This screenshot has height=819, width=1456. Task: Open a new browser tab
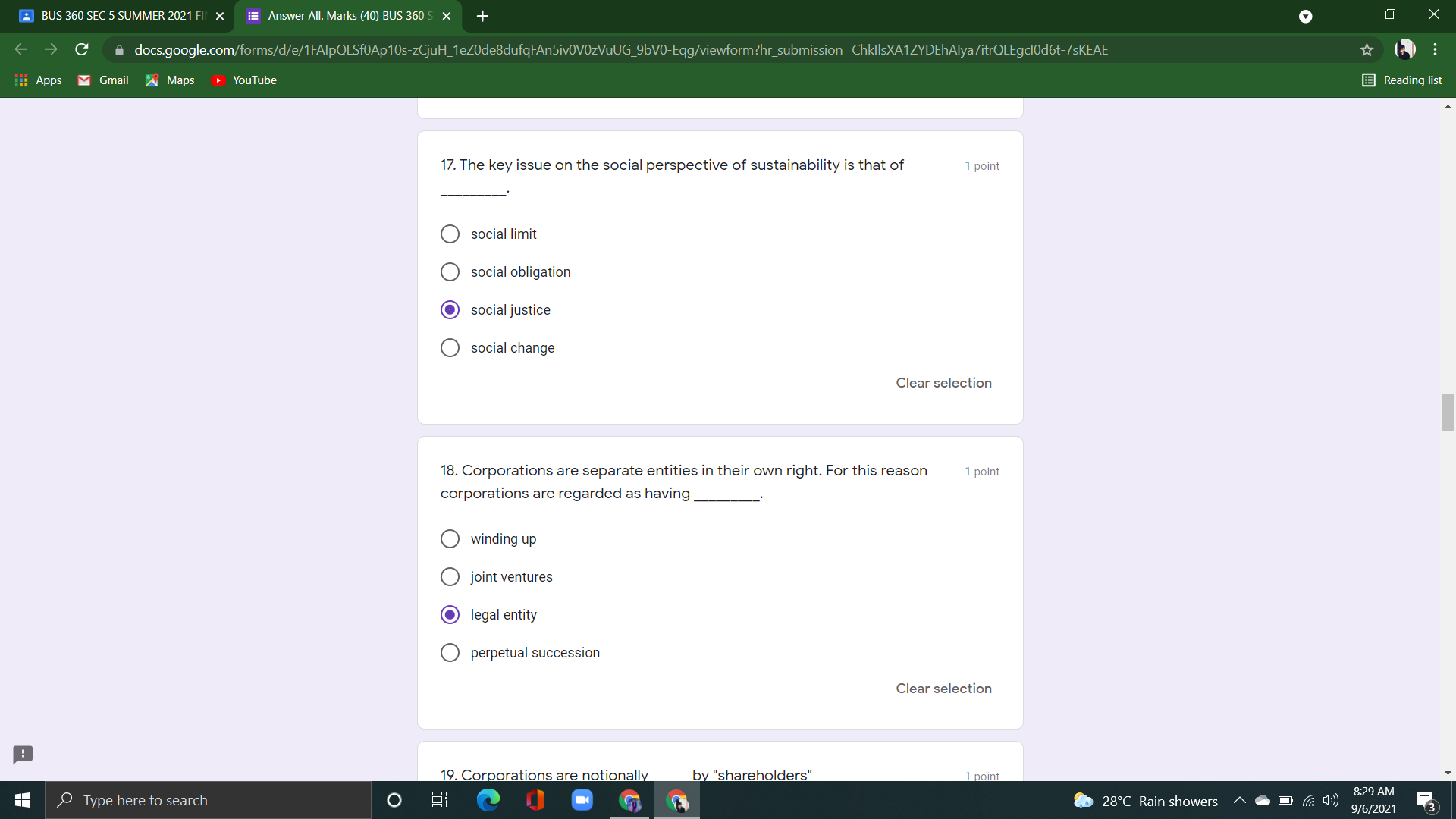482,15
